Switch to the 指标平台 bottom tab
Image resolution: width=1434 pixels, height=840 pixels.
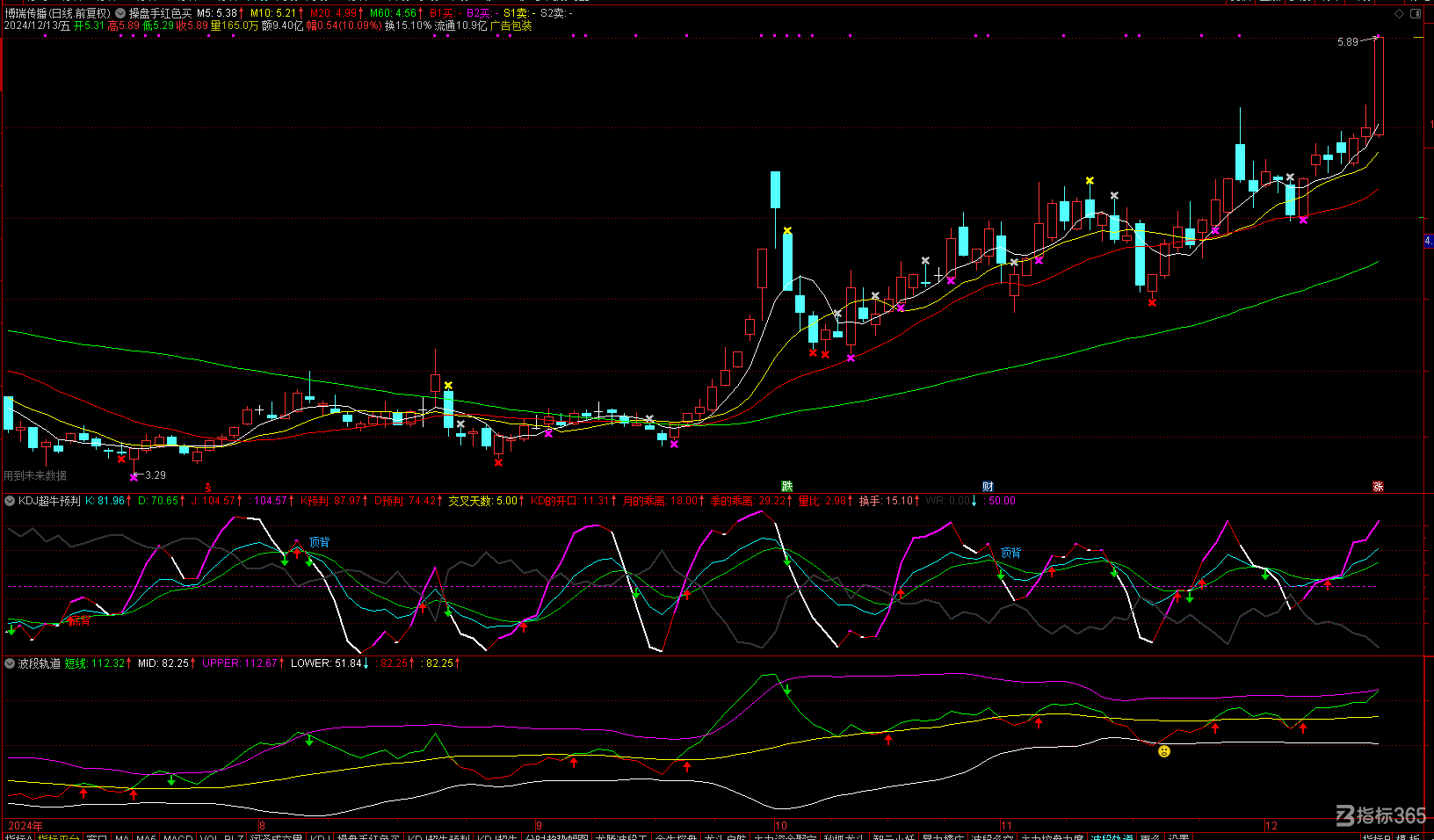[58, 836]
